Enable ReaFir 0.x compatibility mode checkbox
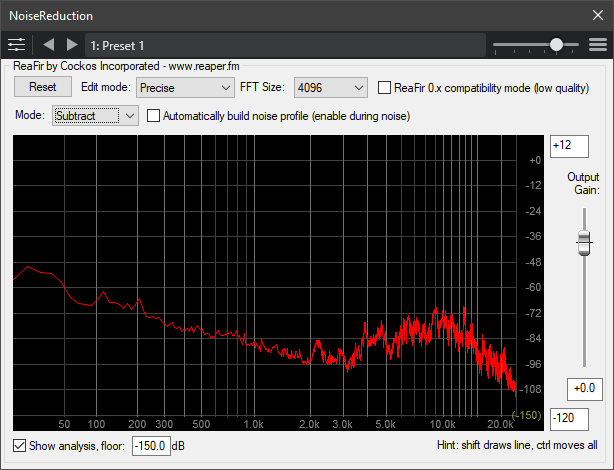The width and height of the screenshot is (614, 470). pos(384,87)
